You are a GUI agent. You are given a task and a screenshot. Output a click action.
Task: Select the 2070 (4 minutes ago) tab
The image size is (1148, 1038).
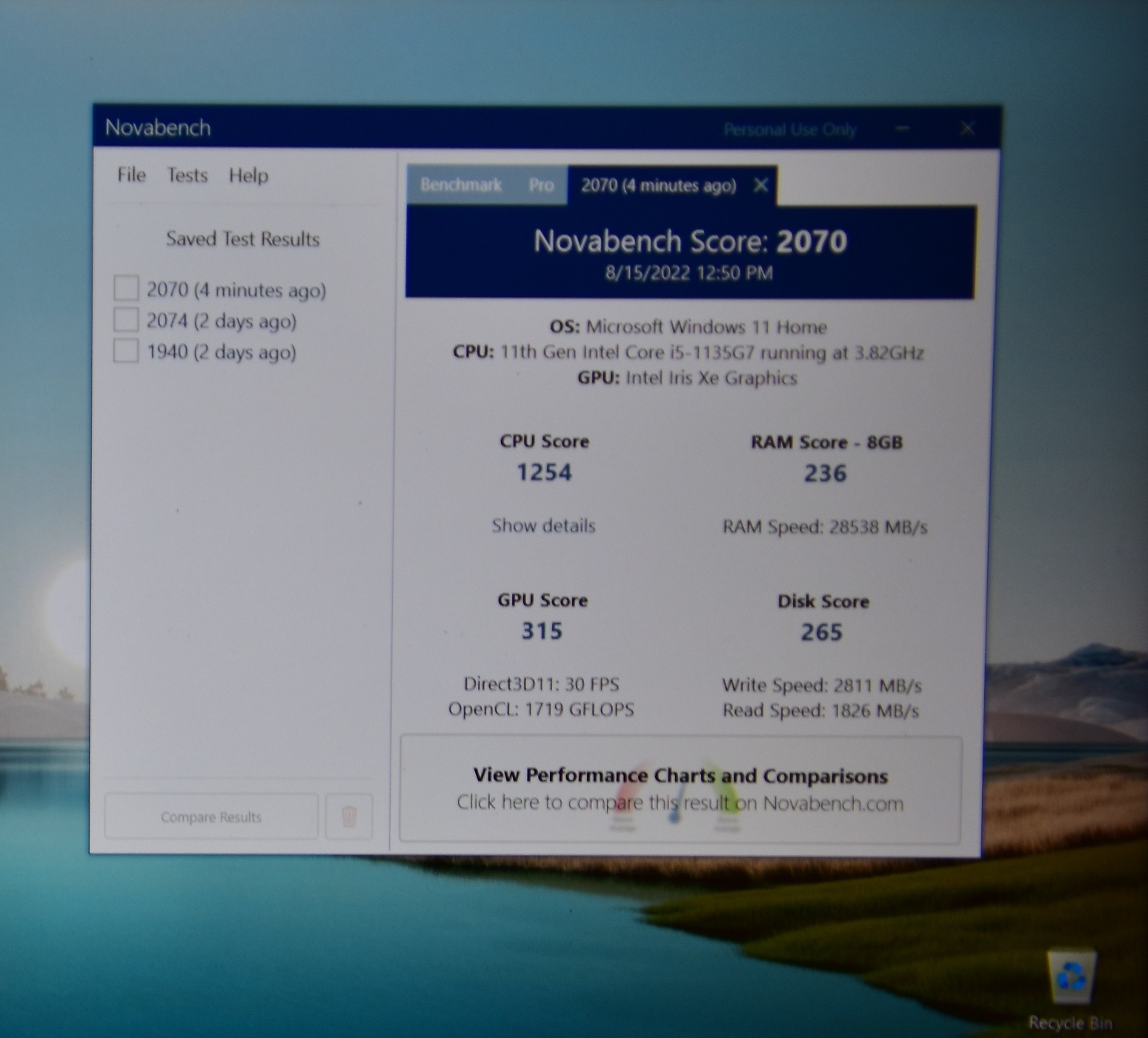tap(658, 185)
